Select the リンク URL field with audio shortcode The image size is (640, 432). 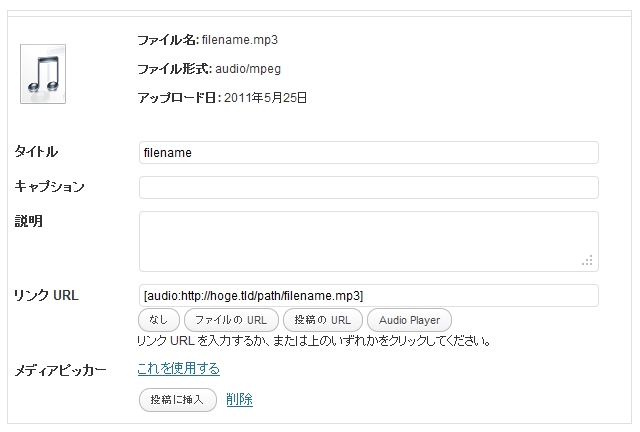tap(368, 295)
